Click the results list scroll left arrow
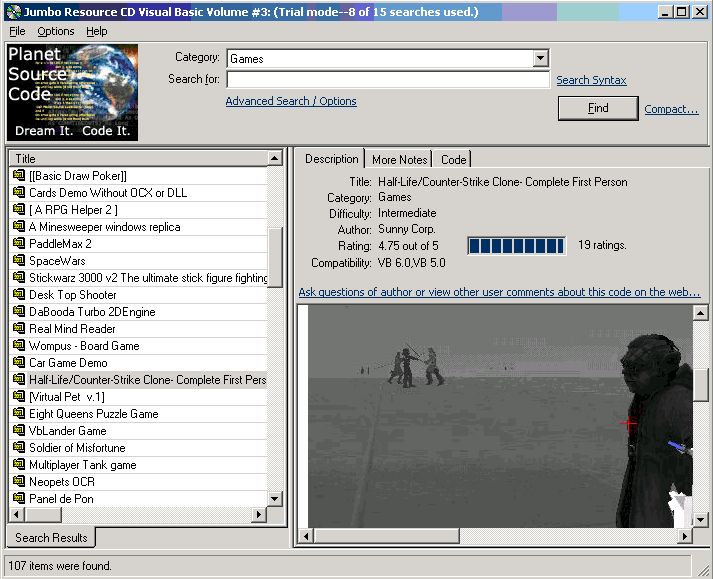 click(17, 514)
